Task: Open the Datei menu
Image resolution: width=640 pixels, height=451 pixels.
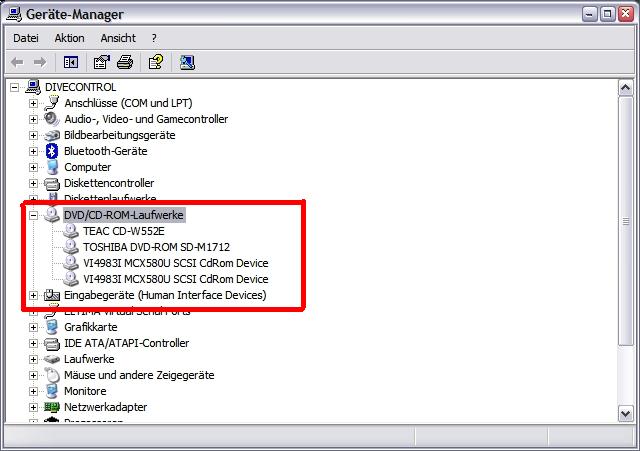Action: (26, 38)
